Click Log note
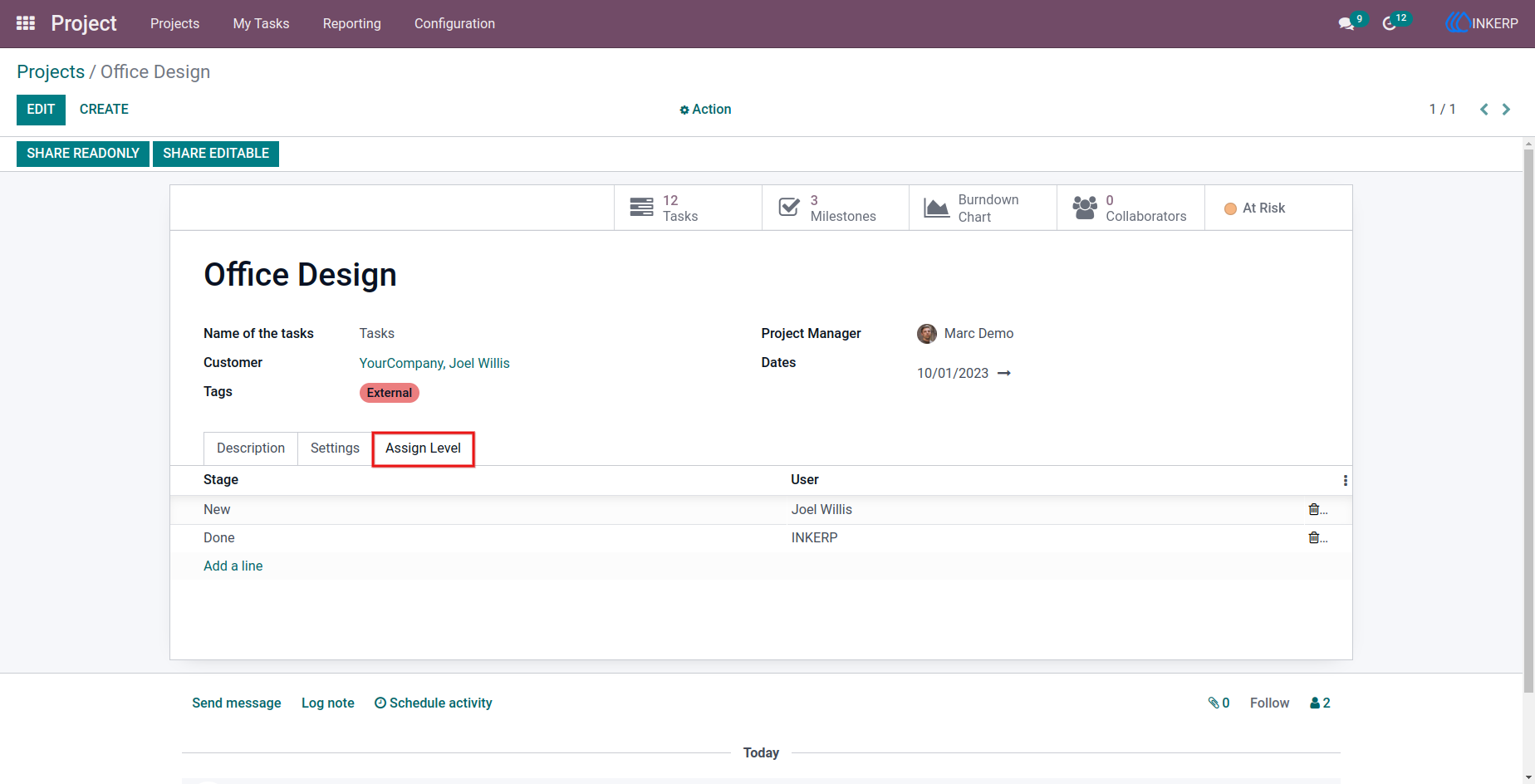Image resolution: width=1535 pixels, height=784 pixels. (x=328, y=703)
